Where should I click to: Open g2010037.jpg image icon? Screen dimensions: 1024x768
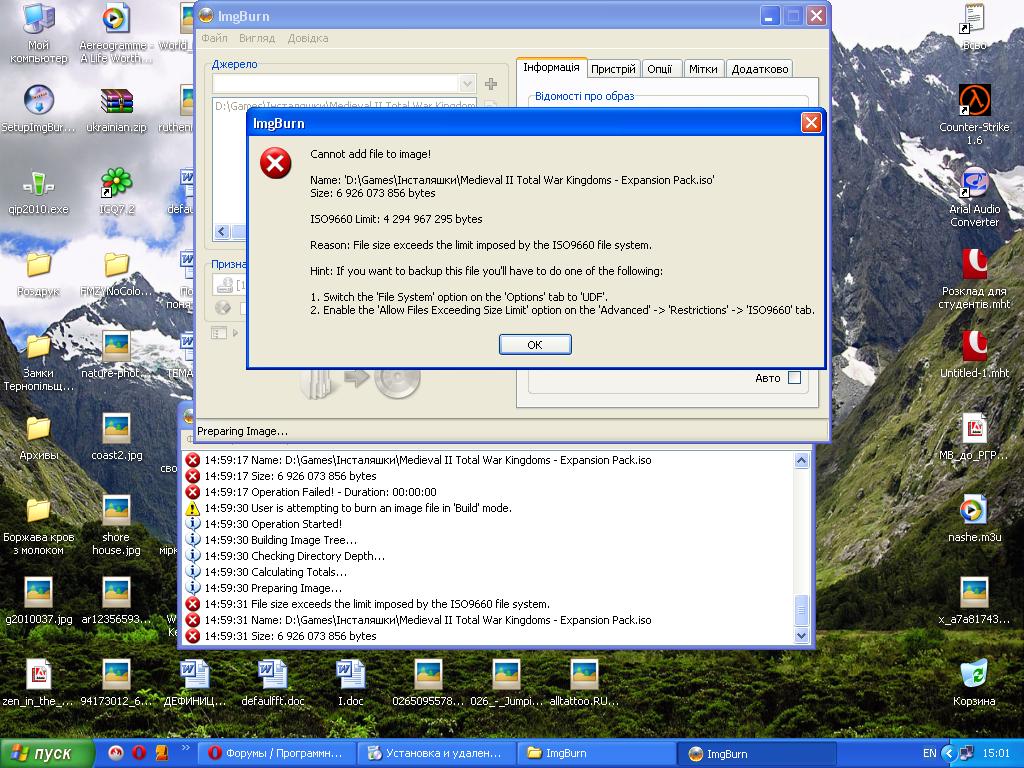pyautogui.click(x=39, y=602)
